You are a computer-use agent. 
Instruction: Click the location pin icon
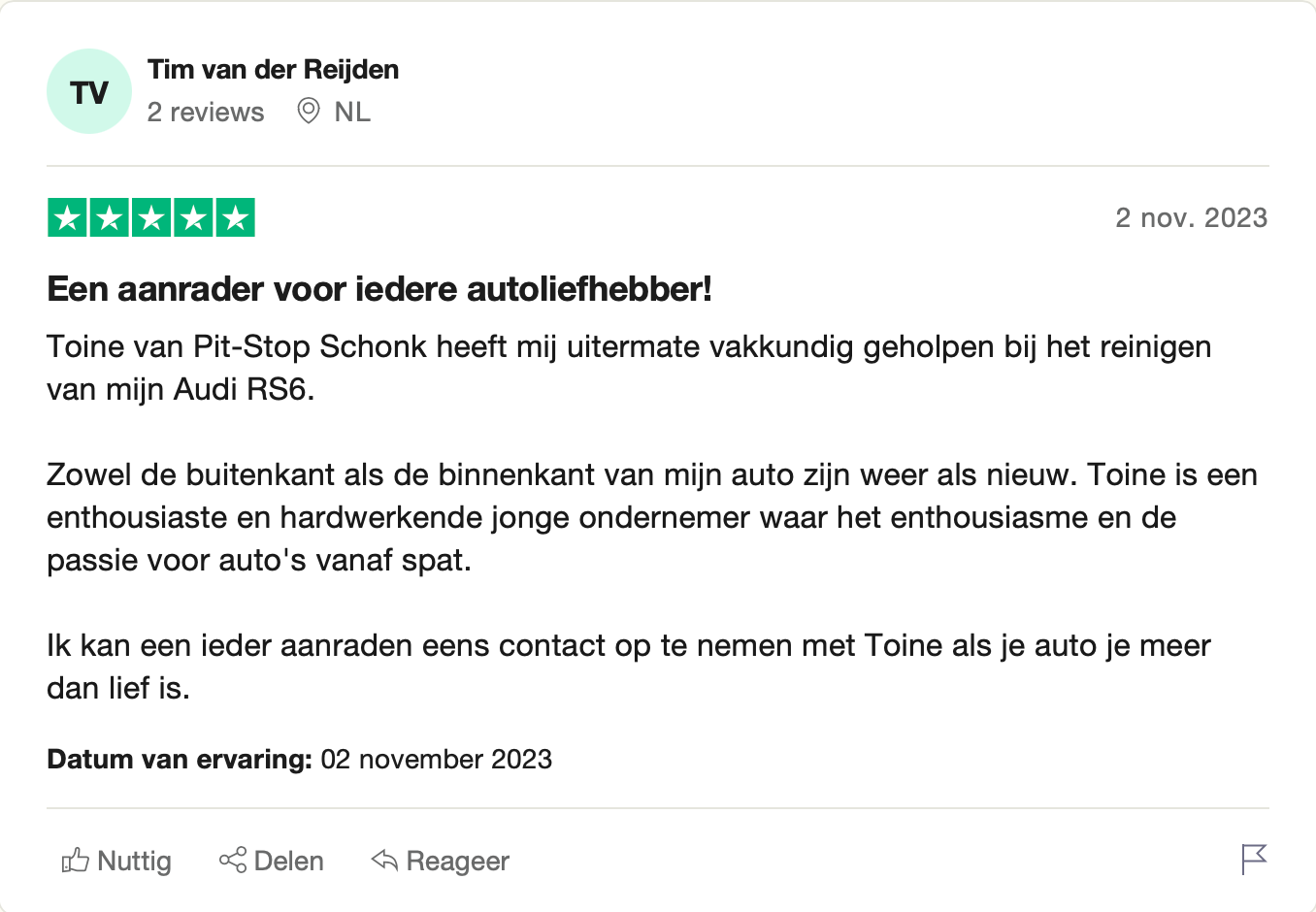point(309,112)
